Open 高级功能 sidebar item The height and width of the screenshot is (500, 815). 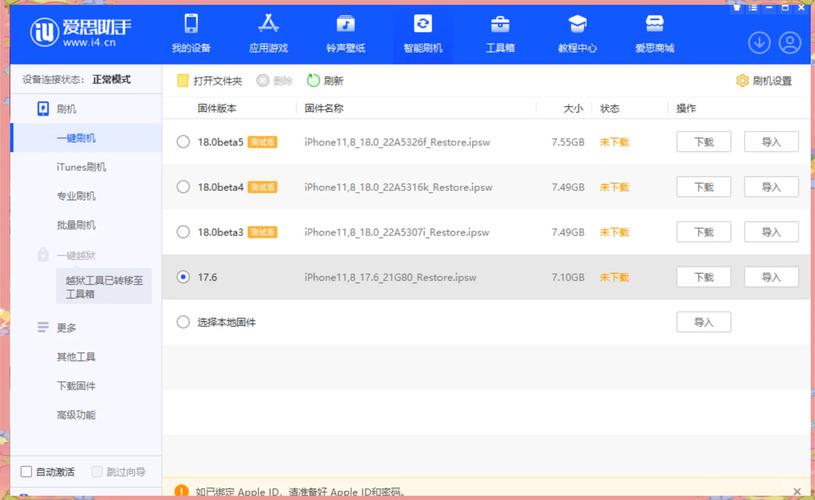(76, 415)
